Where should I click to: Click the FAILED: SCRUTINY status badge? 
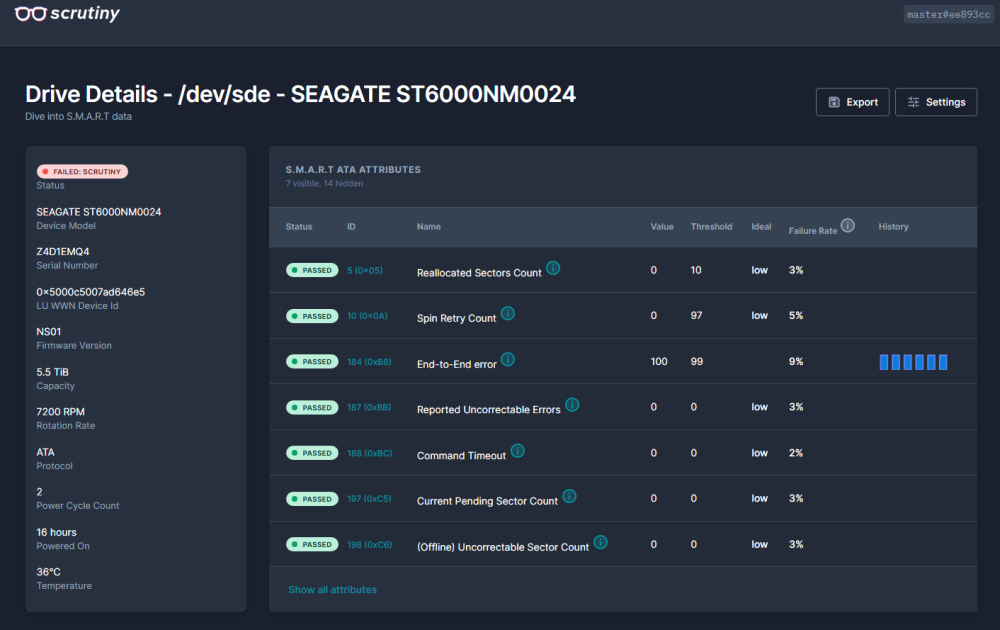tap(82, 172)
